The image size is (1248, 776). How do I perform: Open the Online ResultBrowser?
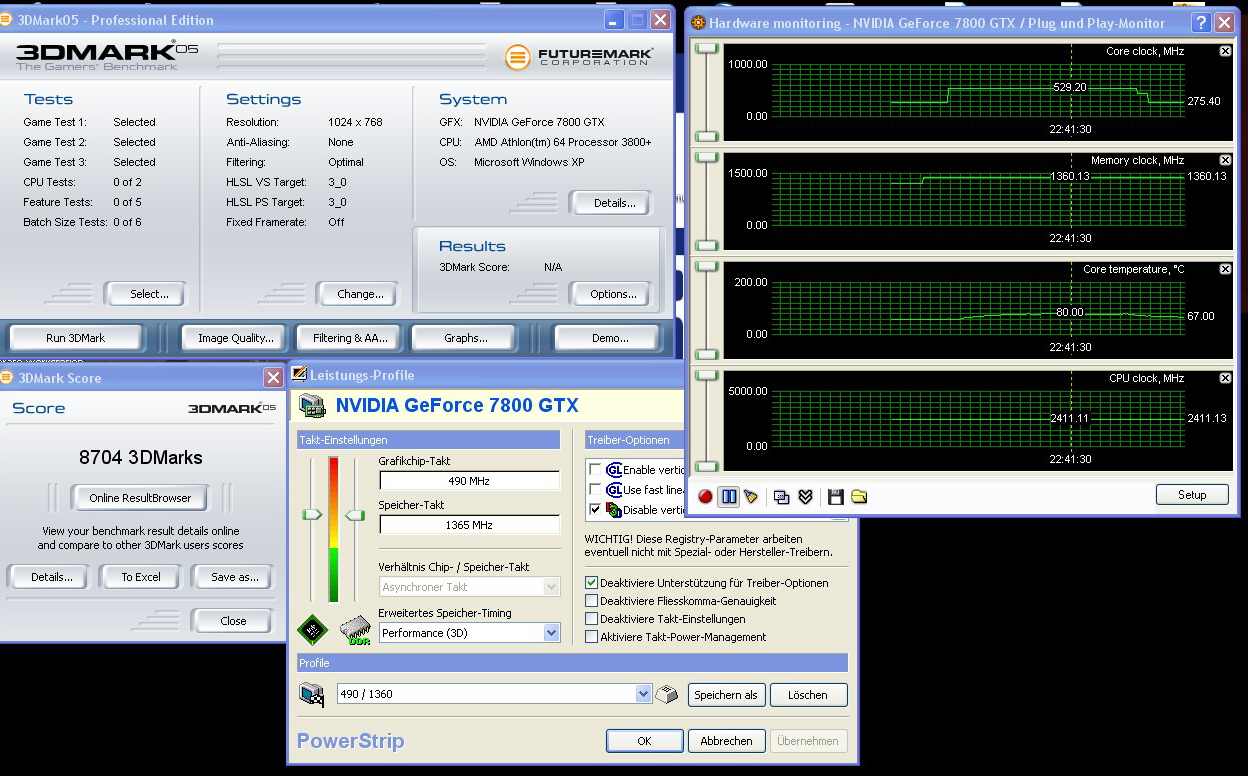(140, 498)
